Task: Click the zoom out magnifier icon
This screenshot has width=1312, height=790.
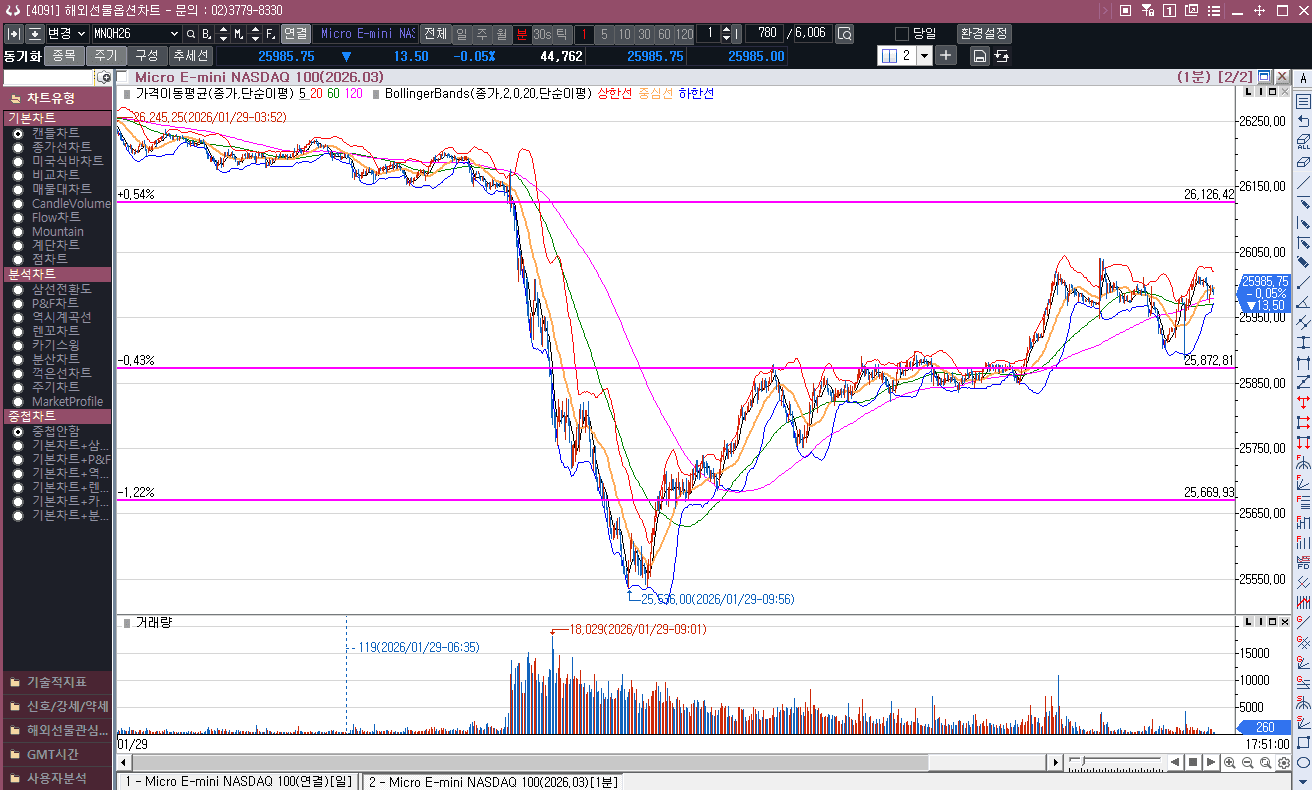Action: (1247, 763)
